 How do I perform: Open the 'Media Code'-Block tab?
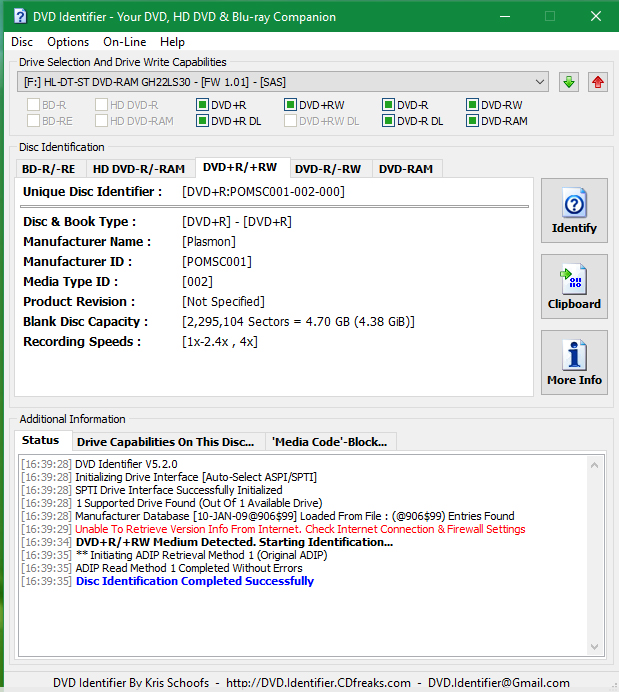[330, 442]
